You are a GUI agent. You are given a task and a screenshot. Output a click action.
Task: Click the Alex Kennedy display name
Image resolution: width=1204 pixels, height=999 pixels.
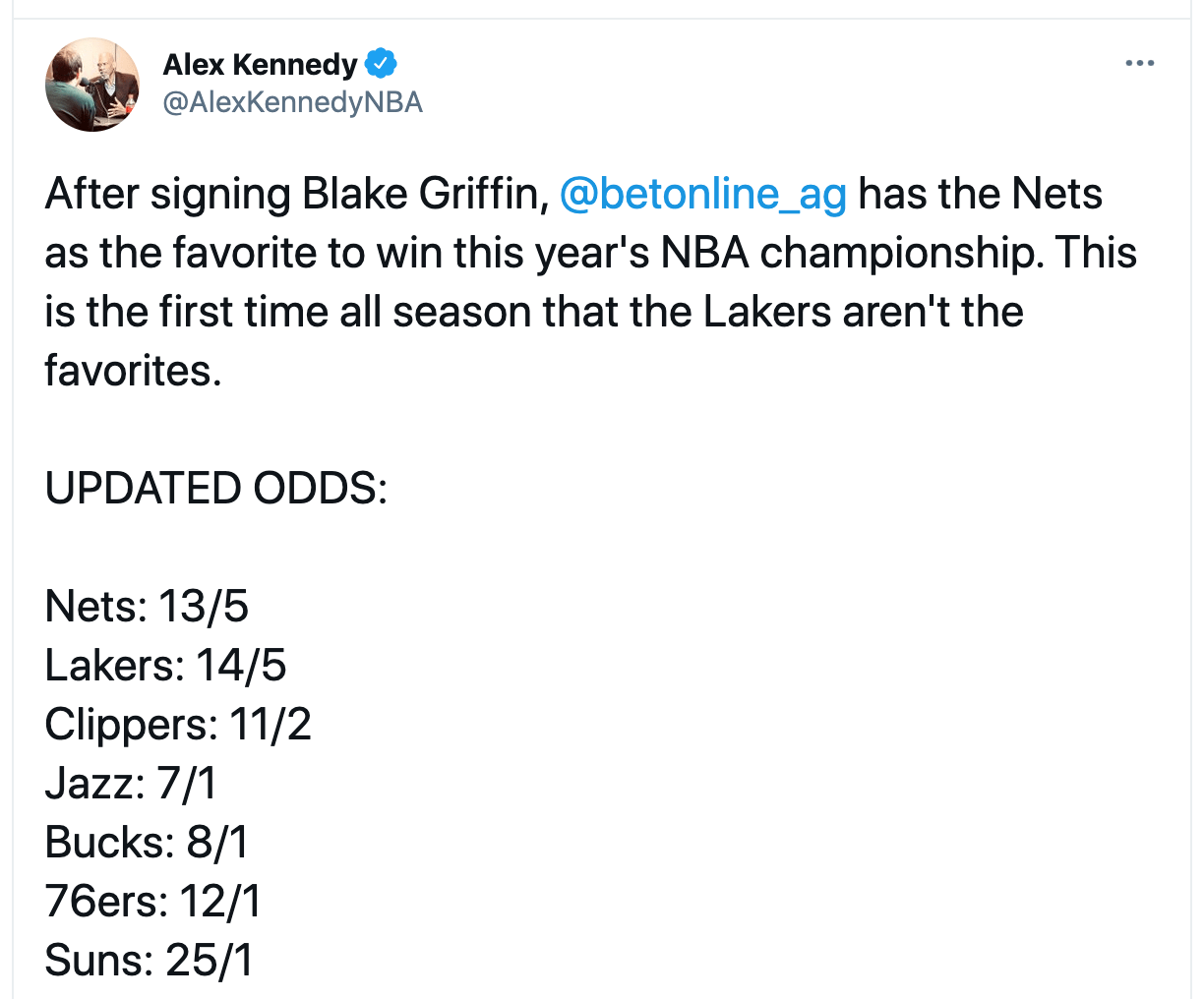click(x=260, y=64)
